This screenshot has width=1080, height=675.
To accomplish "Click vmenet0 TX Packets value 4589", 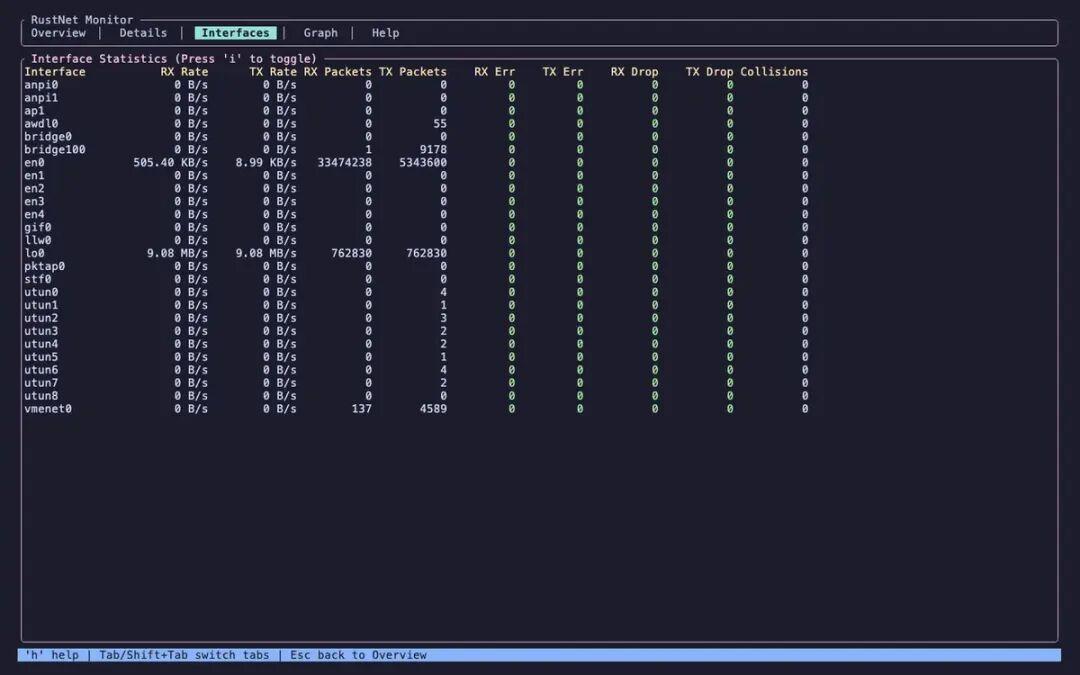I will click(433, 409).
